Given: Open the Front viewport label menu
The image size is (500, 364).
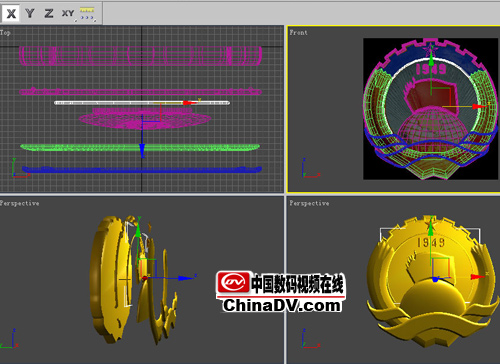Looking at the screenshot, I should (298, 32).
